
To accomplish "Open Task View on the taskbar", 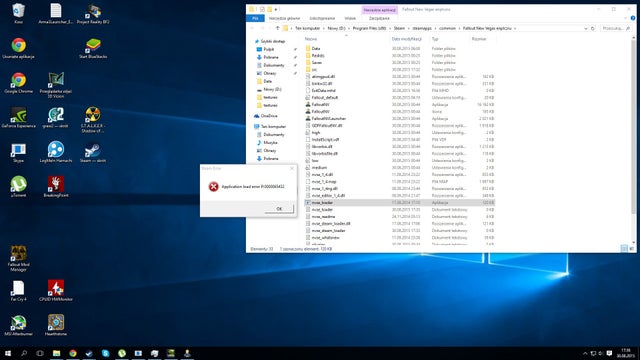I will [40, 353].
